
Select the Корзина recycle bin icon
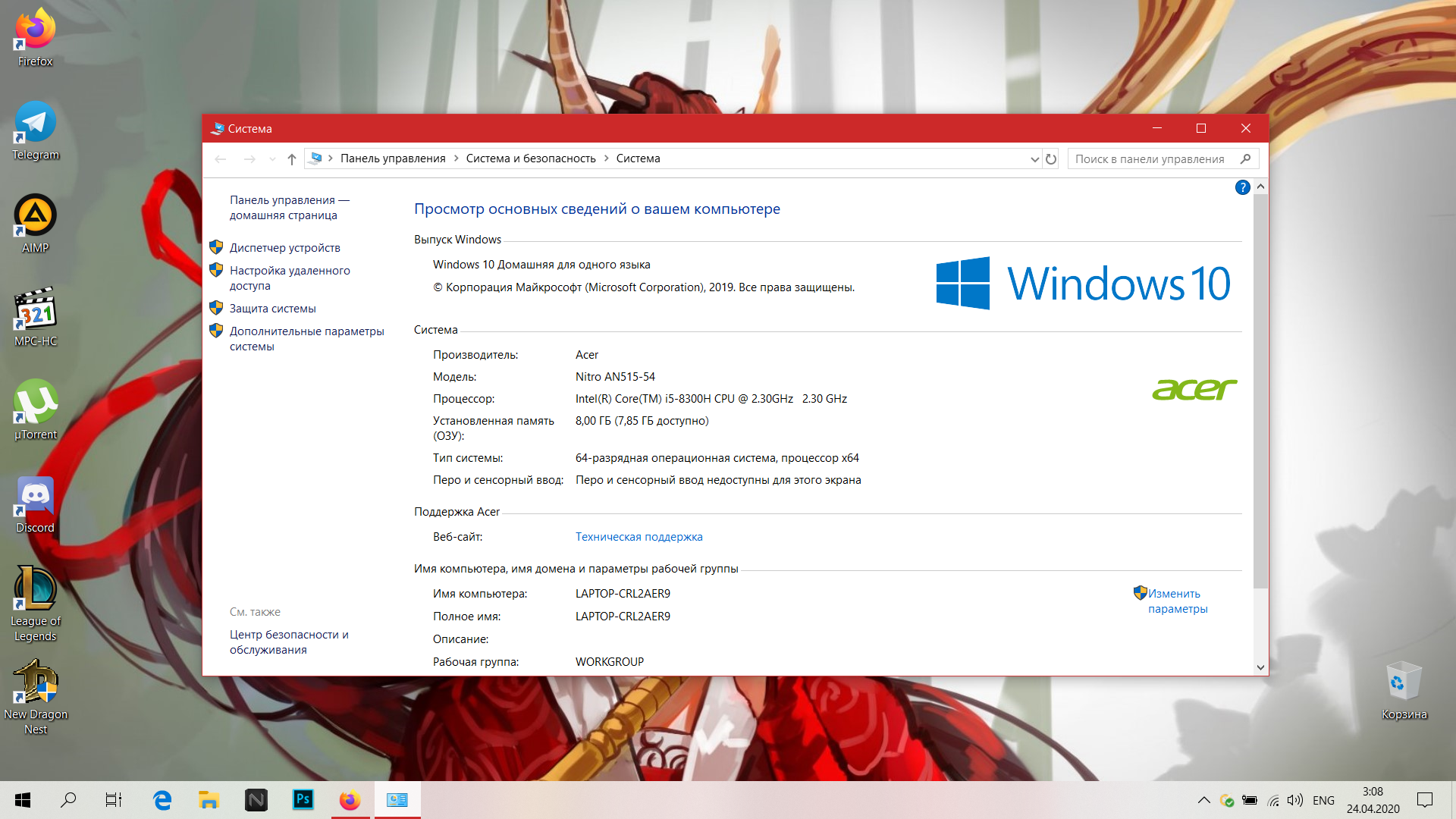1404,690
